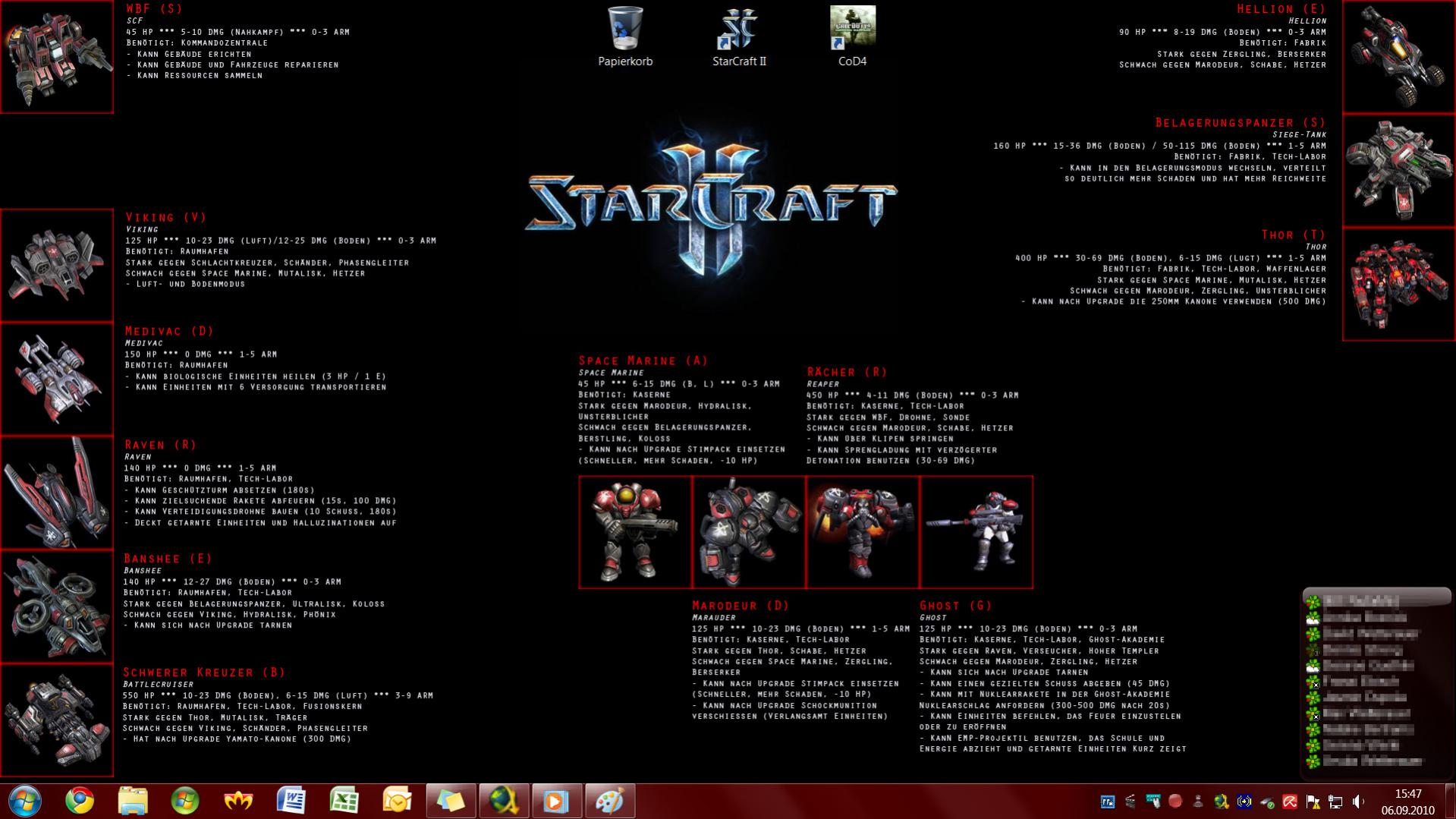Click the blue FF tray icon
The height and width of the screenshot is (819, 1456).
point(1108,802)
